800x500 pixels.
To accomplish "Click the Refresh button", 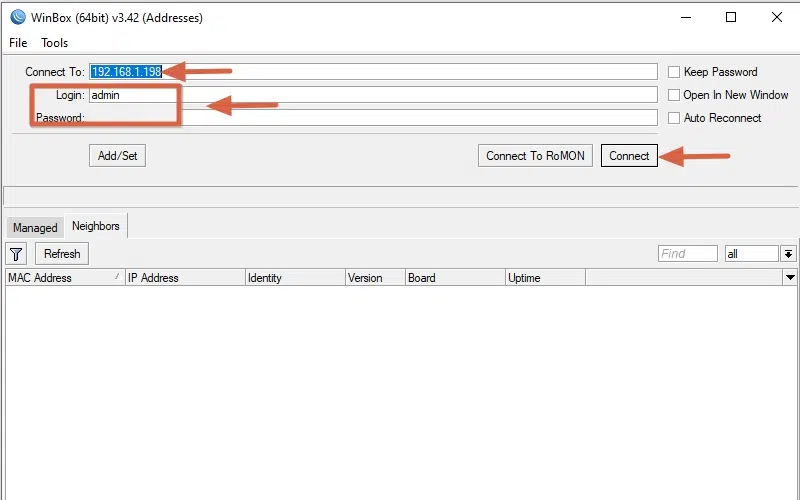I will coord(62,254).
